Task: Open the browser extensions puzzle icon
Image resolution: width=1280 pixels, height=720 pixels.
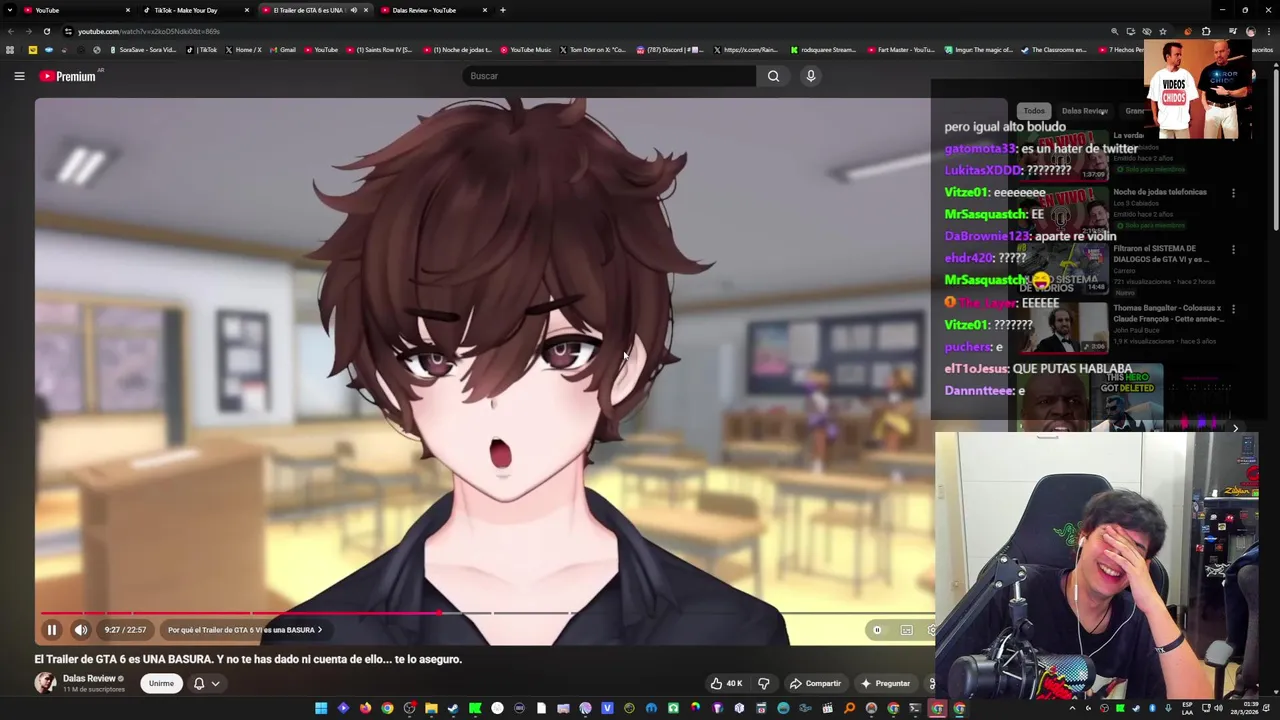Action: click(x=1206, y=31)
